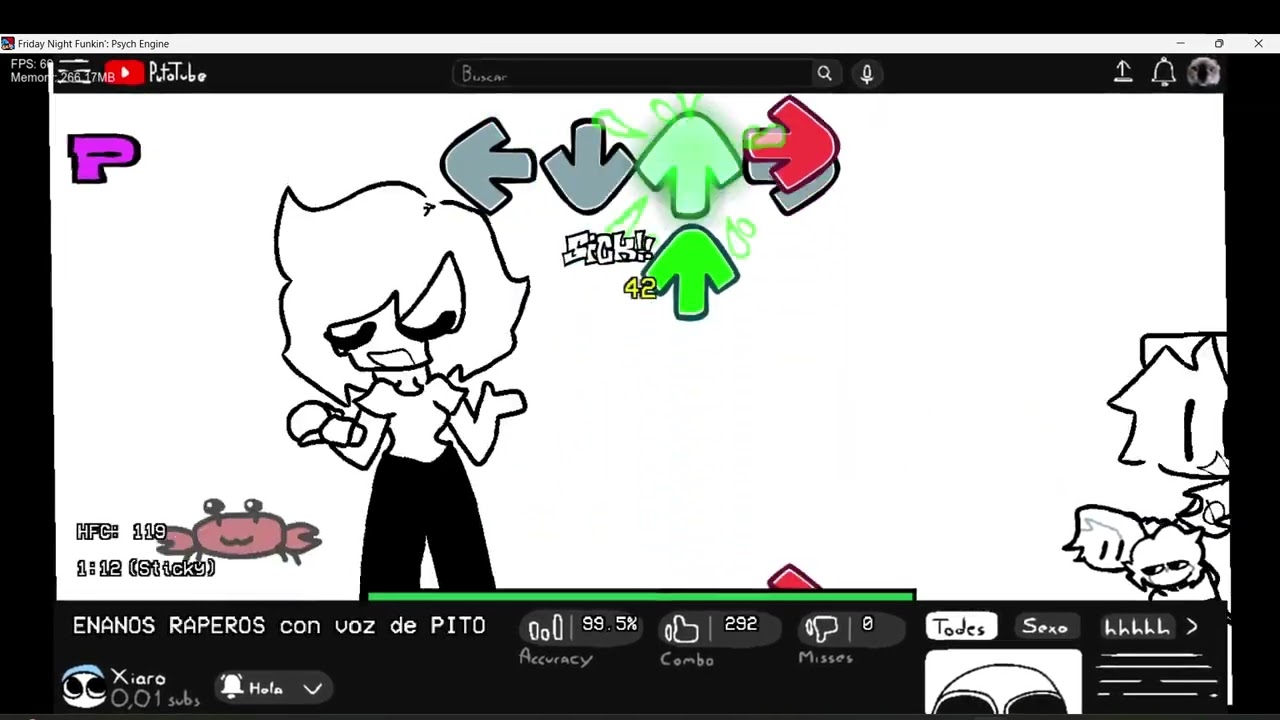Select the Todos filter tab
Screen dimensions: 1280x720
960,627
